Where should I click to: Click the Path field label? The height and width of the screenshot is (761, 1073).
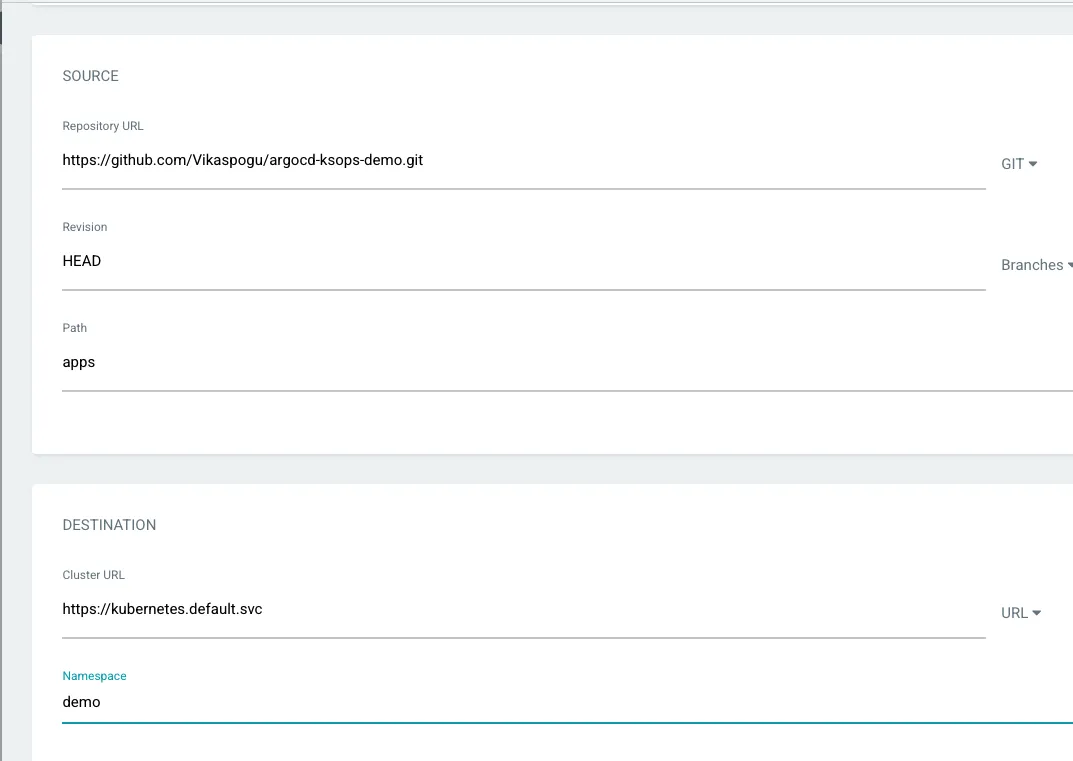(x=74, y=328)
